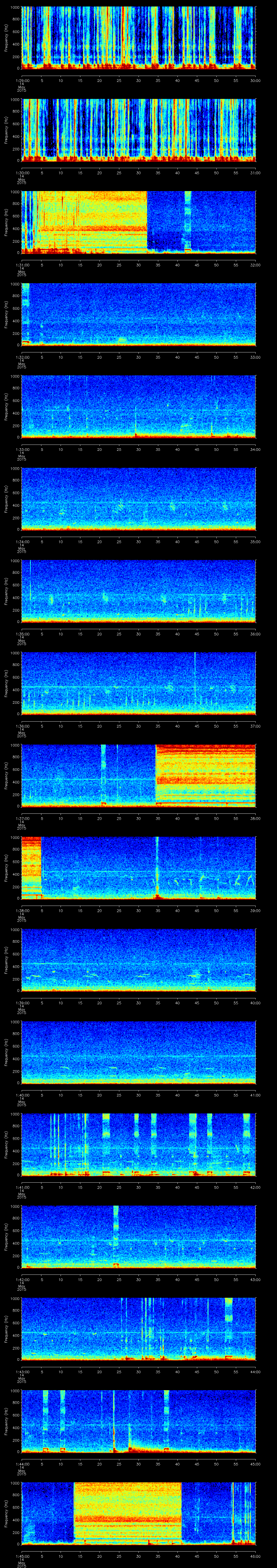277x1568 pixels.
Task: Click the spectrogram panel starting at 1:41:00
Action: [x=138, y=1144]
